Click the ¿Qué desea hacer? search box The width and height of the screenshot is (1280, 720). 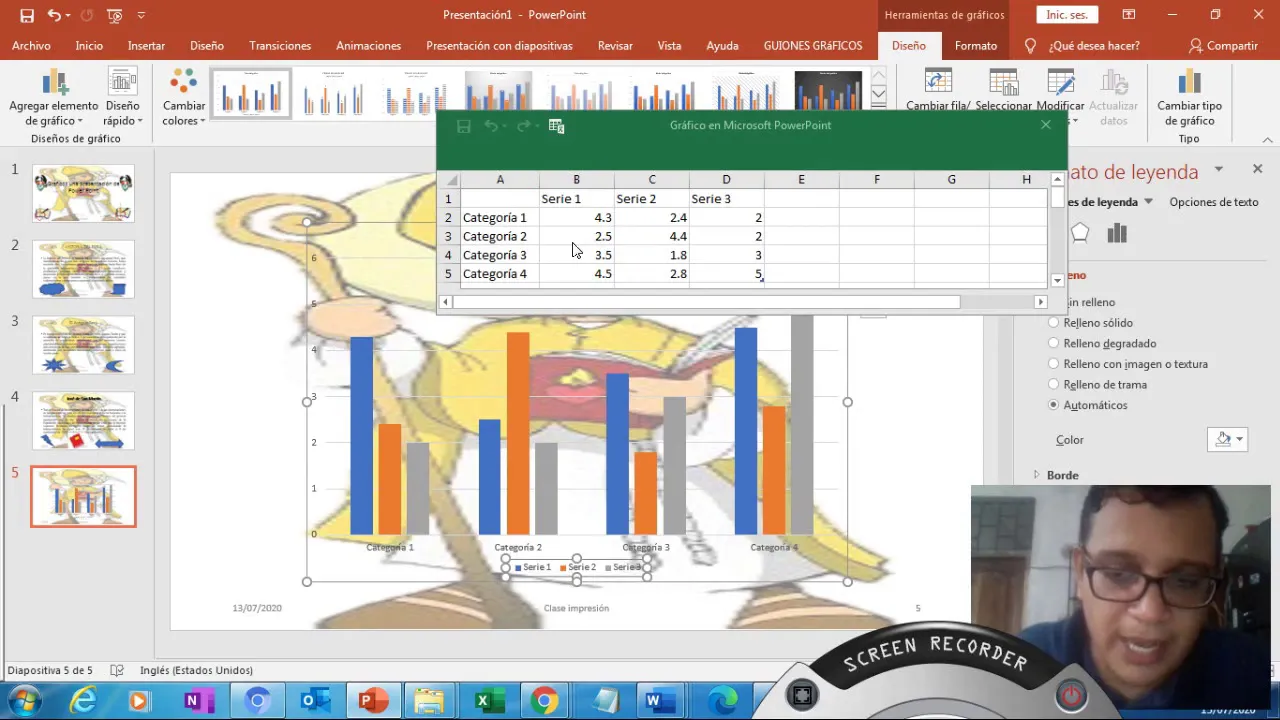coord(1094,46)
